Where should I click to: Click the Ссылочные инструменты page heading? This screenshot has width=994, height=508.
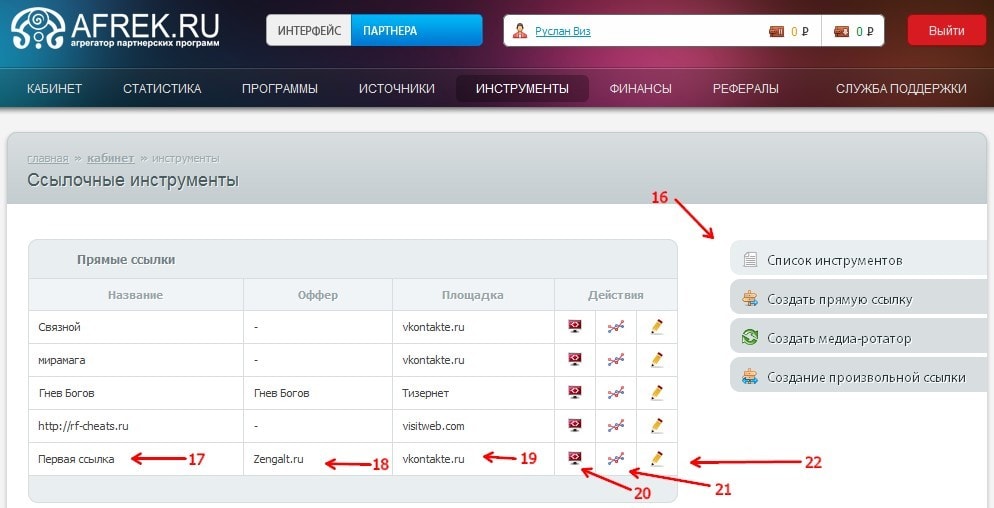pos(133,180)
